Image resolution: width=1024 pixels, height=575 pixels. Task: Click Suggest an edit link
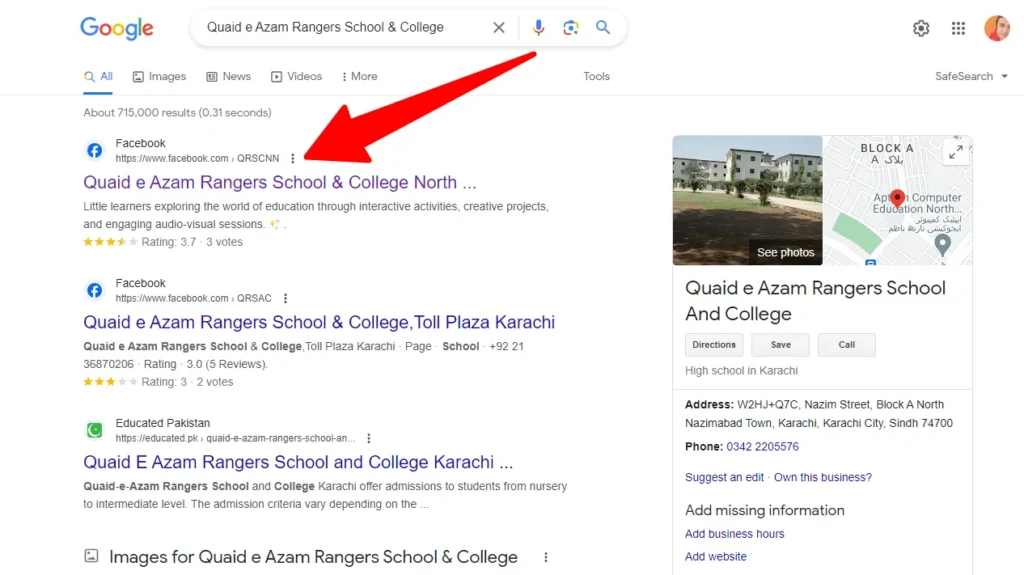click(724, 477)
